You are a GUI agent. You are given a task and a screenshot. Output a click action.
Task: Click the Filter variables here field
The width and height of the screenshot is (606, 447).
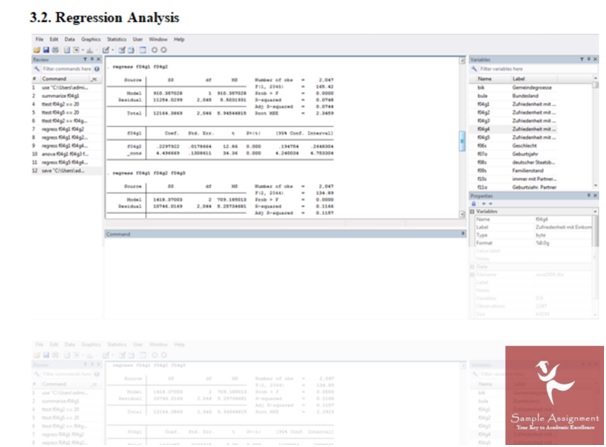(x=537, y=69)
